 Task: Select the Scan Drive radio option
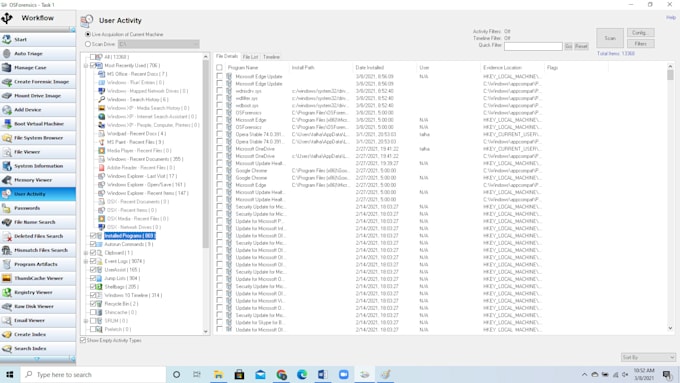tap(88, 44)
